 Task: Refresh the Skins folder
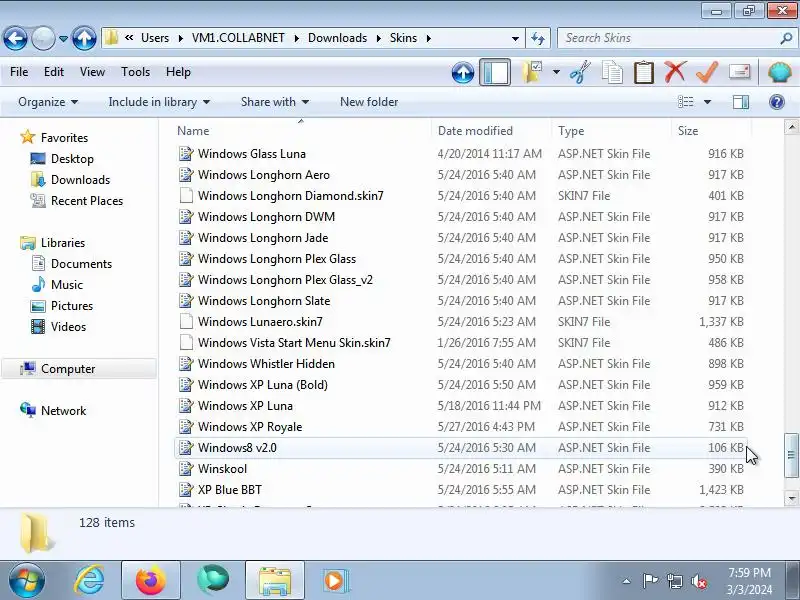tap(538, 38)
